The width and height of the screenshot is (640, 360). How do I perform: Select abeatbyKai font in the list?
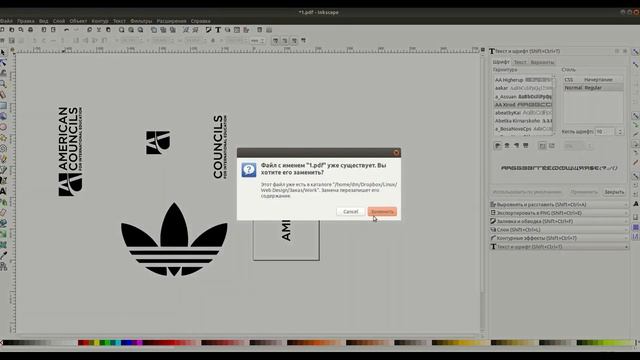coord(523,113)
